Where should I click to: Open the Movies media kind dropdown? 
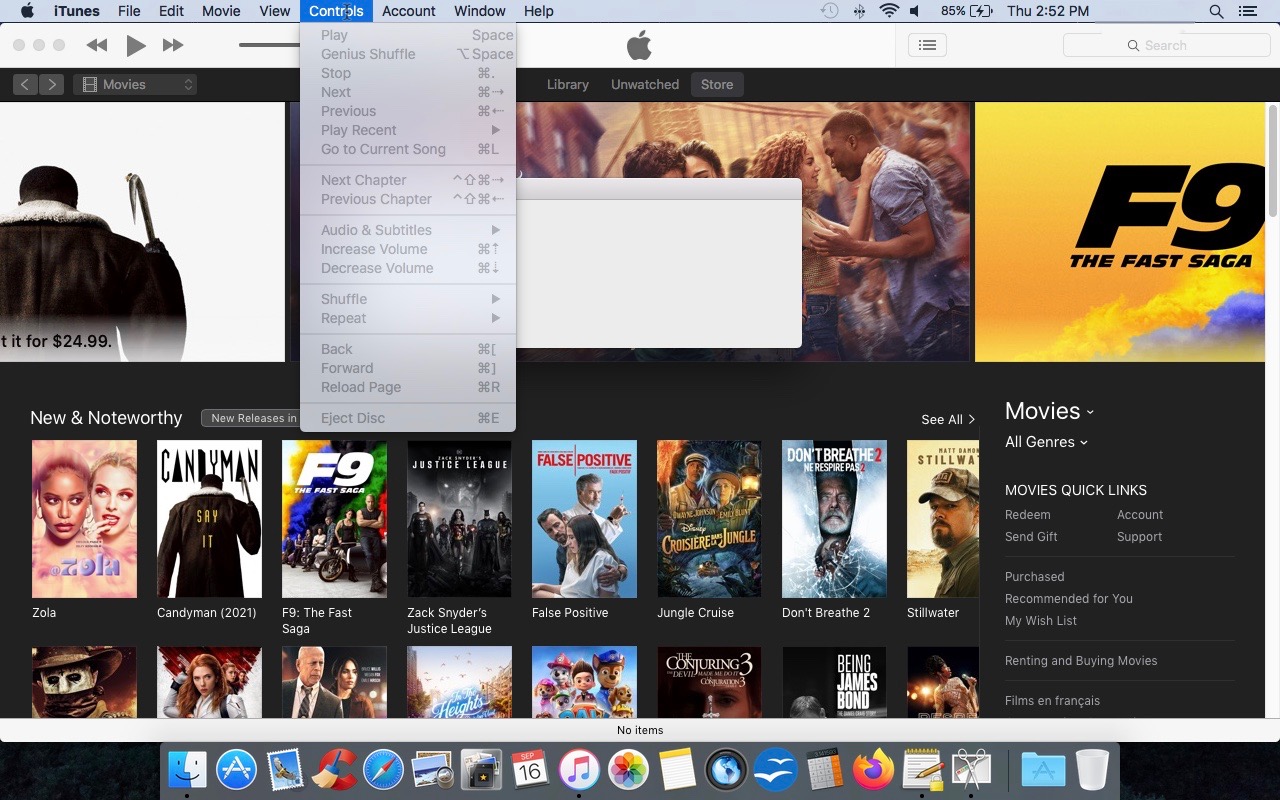[135, 84]
